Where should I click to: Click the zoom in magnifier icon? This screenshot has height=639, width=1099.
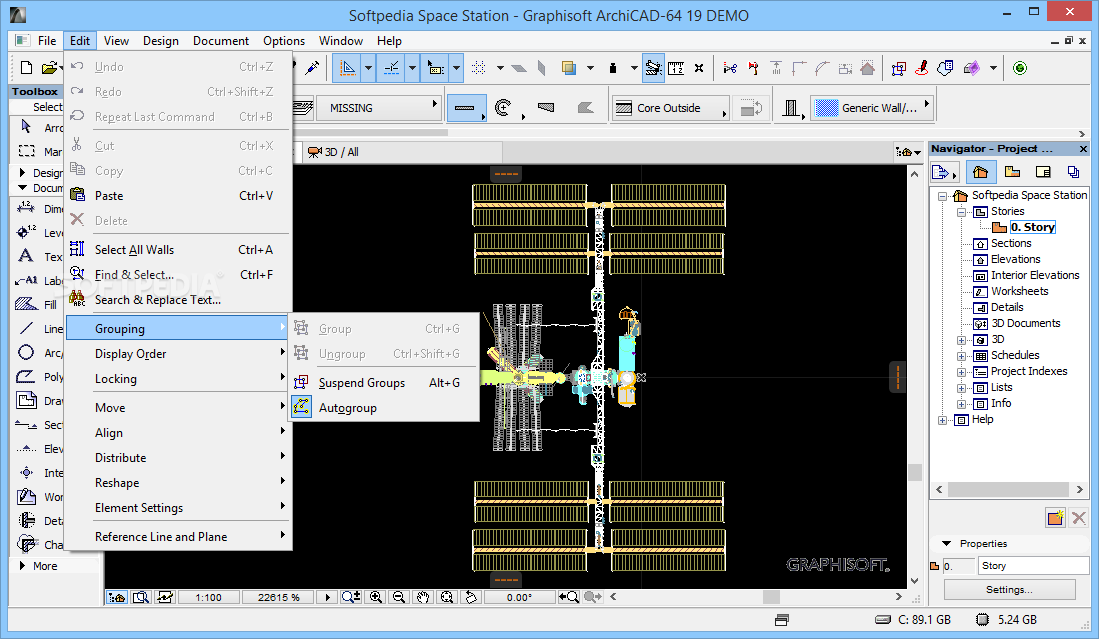coord(376,597)
